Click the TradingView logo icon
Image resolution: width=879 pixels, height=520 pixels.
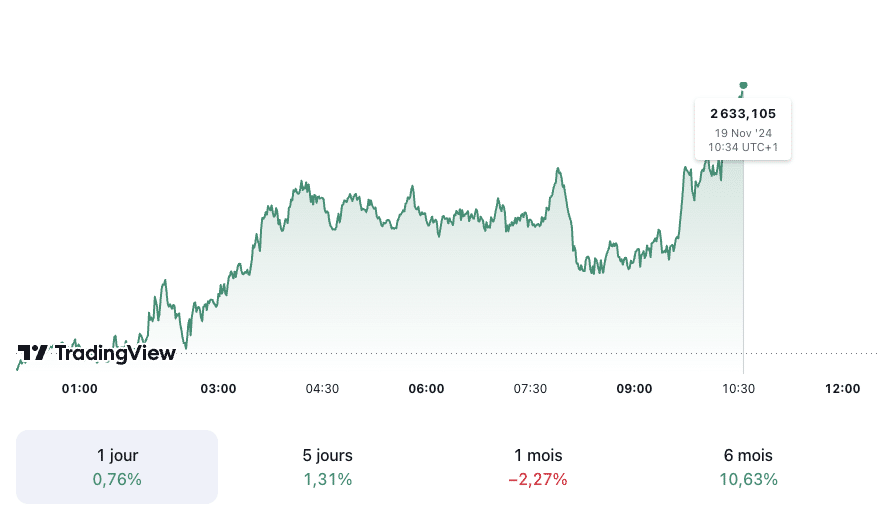click(32, 353)
